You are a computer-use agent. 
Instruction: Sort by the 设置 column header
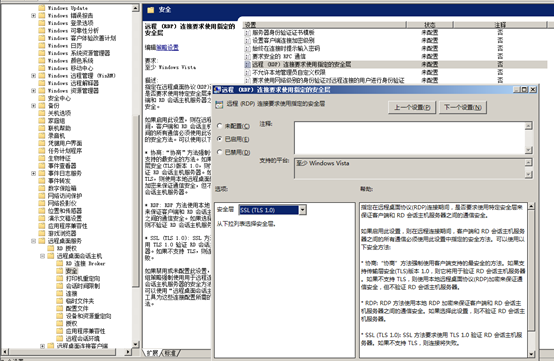(324, 25)
